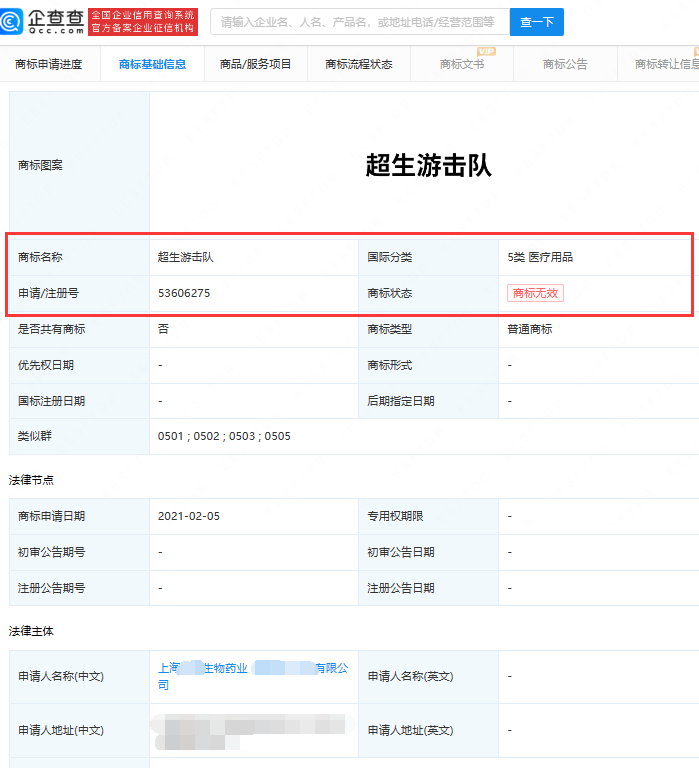Image resolution: width=699 pixels, height=768 pixels.
Task: Click the 国际注册日期 label
Action: click(51, 401)
